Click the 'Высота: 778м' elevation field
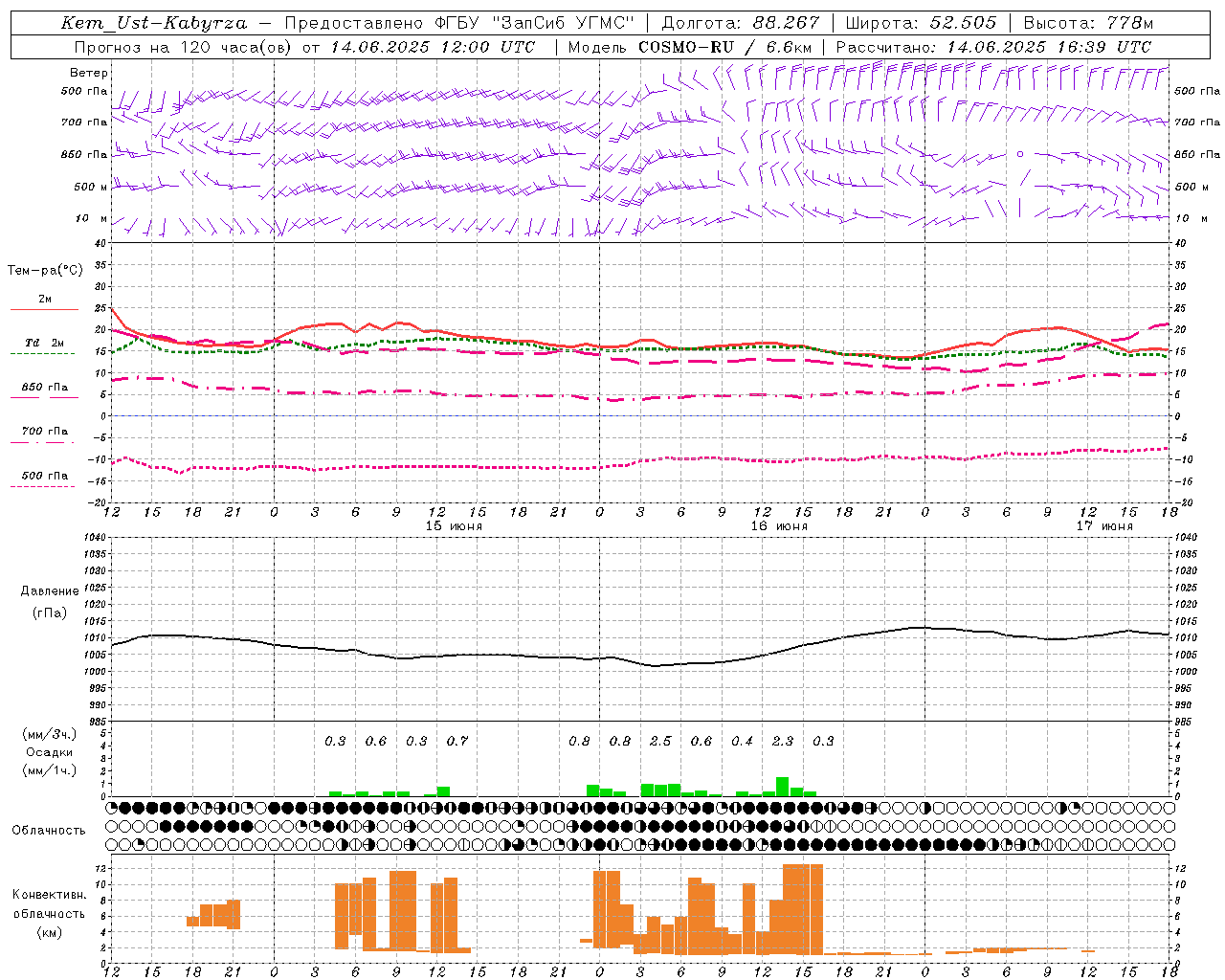 coord(1088,23)
